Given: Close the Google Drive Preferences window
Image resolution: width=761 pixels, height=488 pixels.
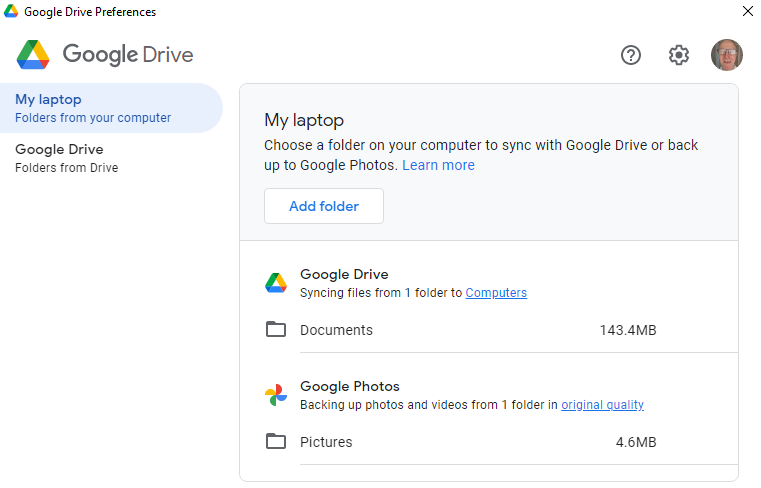Looking at the screenshot, I should point(747,11).
